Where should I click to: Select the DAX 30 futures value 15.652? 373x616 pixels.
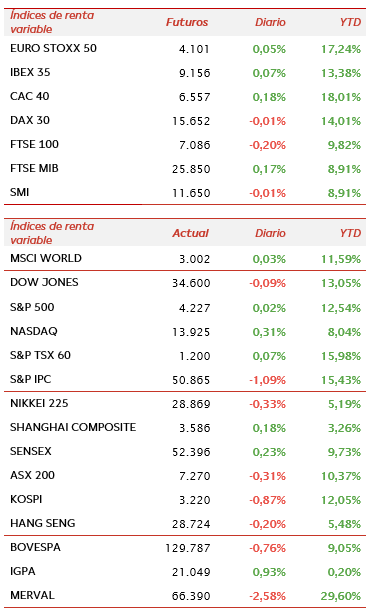[x=191, y=121]
